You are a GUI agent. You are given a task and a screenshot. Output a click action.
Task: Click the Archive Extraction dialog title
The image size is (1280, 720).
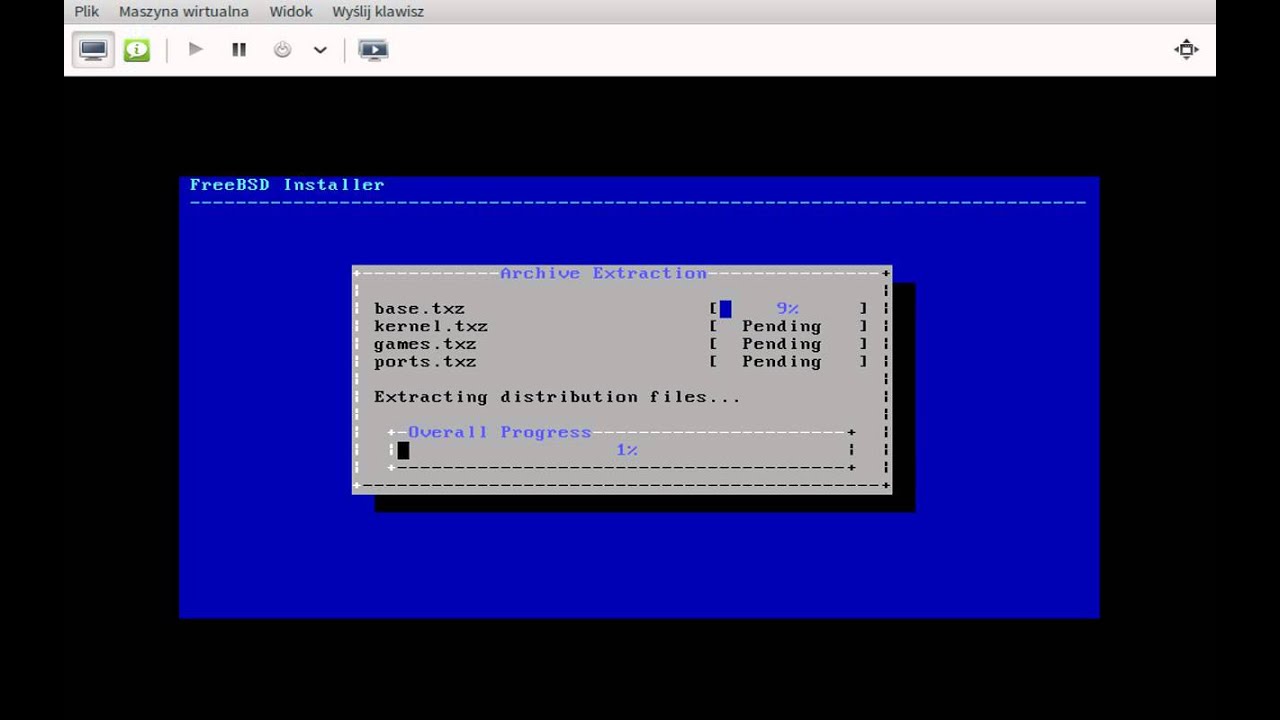(603, 273)
